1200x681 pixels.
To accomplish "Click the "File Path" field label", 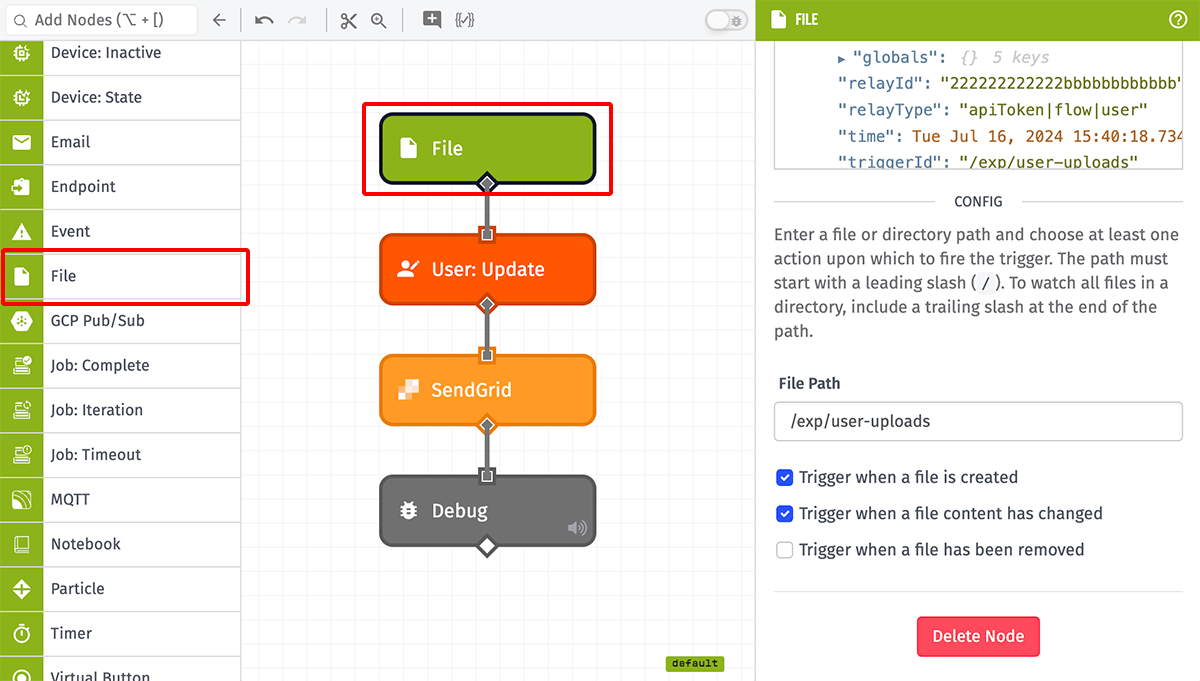I will coord(809,383).
